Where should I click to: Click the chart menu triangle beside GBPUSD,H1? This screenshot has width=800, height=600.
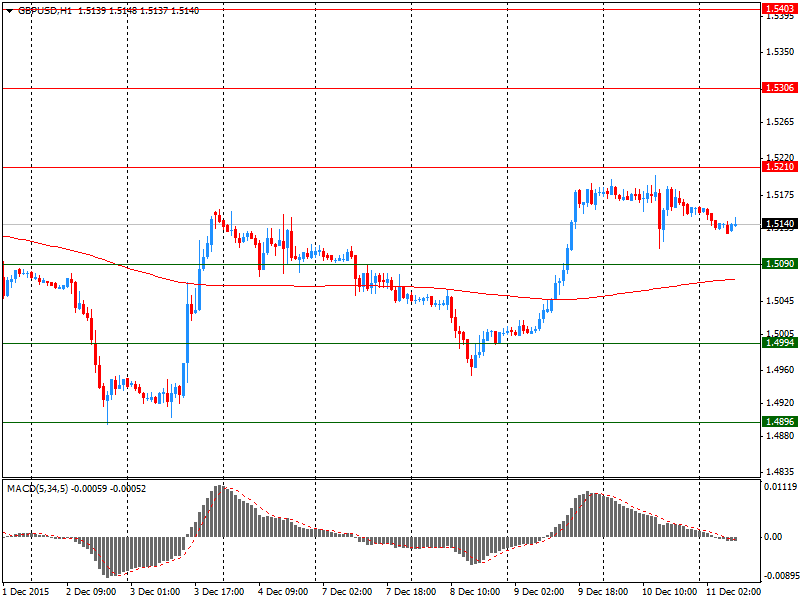pyautogui.click(x=10, y=11)
